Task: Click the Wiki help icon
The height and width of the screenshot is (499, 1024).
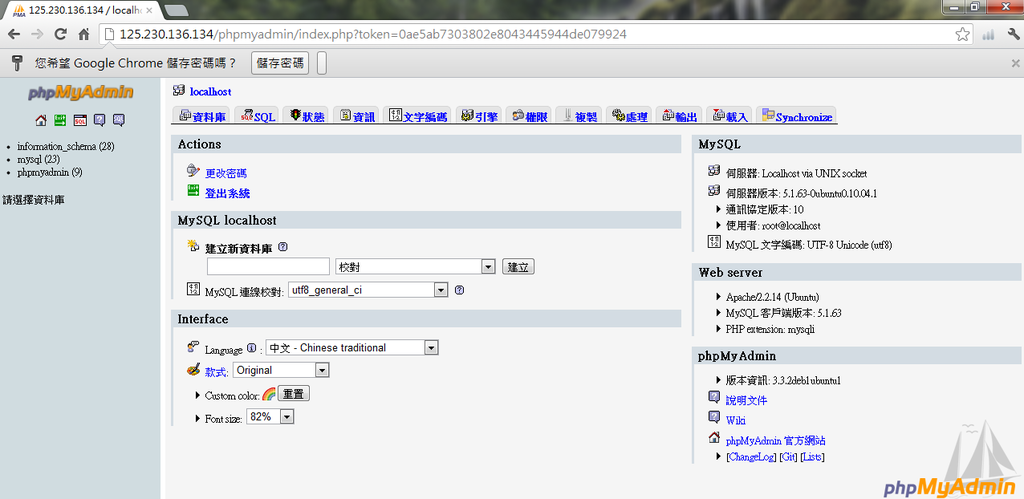Action: click(x=714, y=417)
